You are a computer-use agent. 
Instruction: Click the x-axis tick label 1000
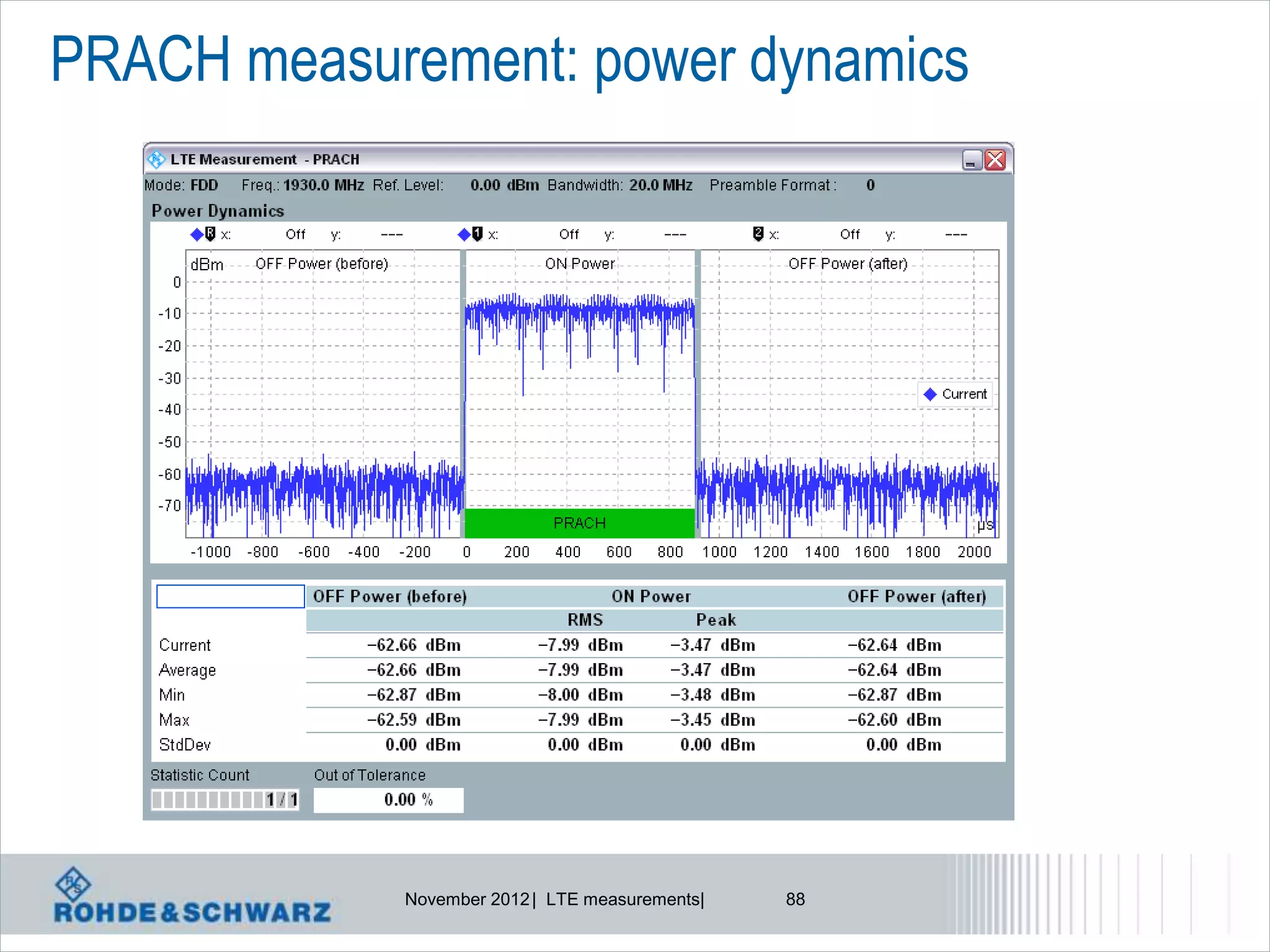719,552
